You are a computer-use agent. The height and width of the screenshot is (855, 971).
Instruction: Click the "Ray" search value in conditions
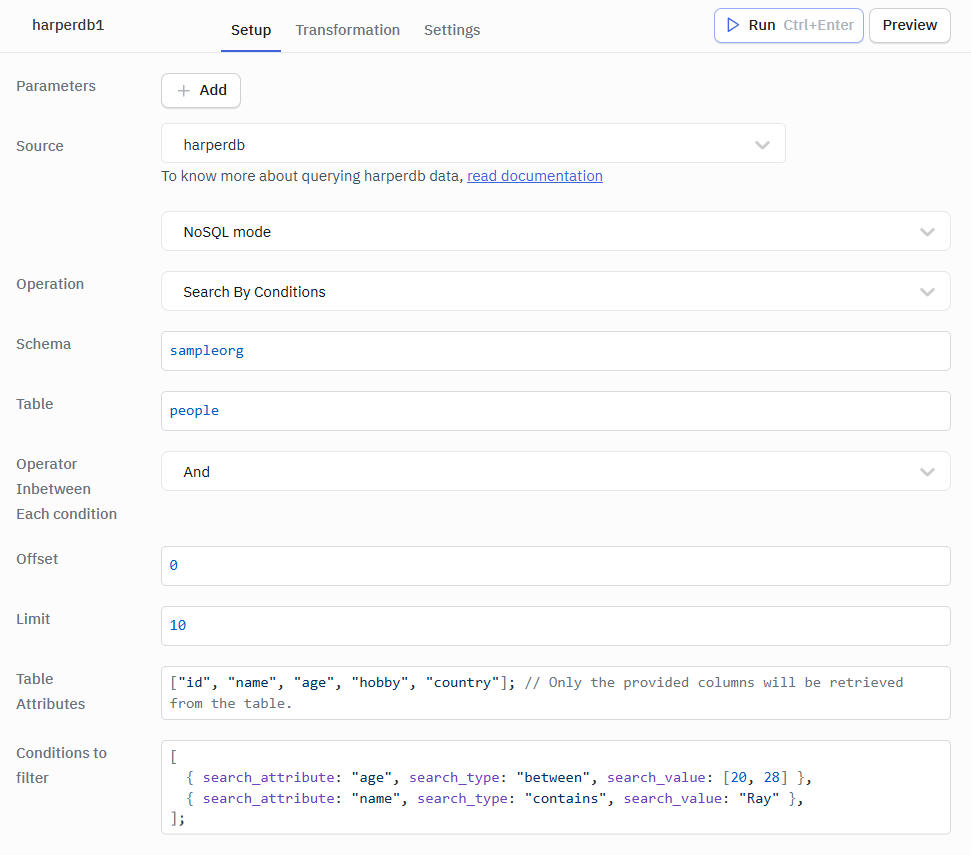click(759, 799)
